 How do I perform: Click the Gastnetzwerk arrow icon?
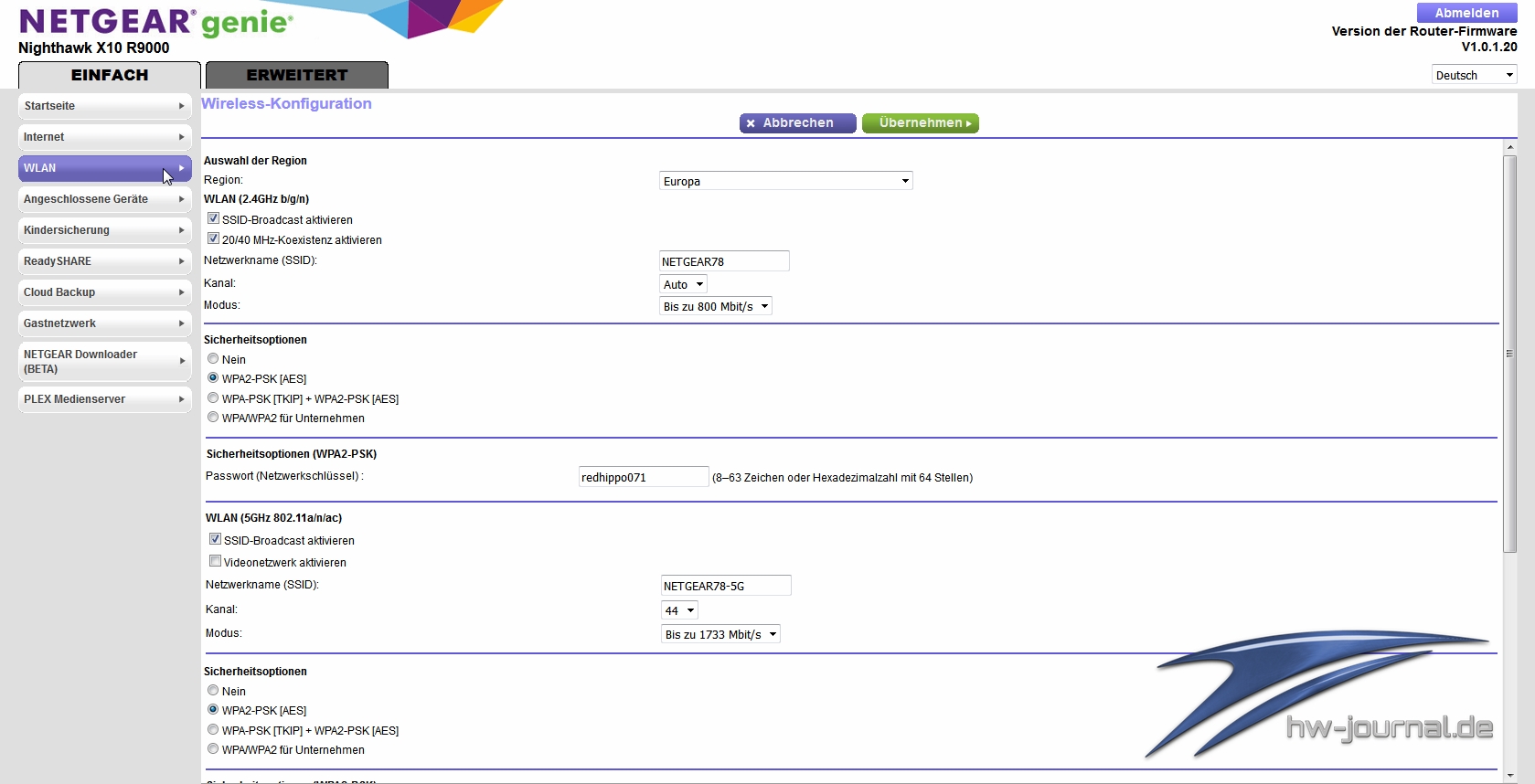click(x=182, y=323)
